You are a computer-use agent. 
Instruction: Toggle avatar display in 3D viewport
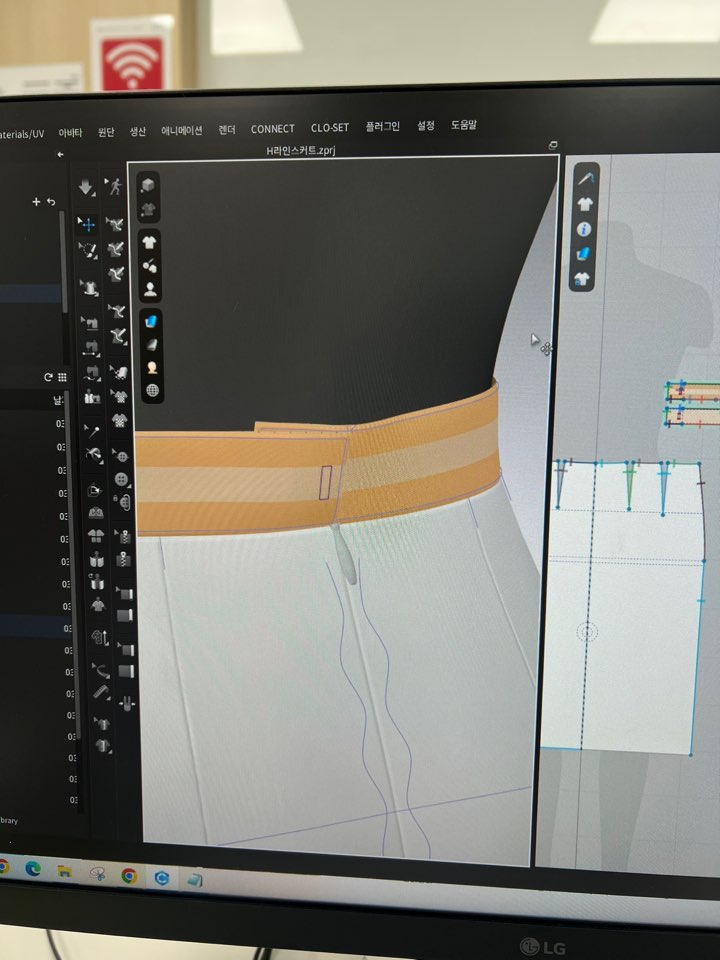coord(150,290)
